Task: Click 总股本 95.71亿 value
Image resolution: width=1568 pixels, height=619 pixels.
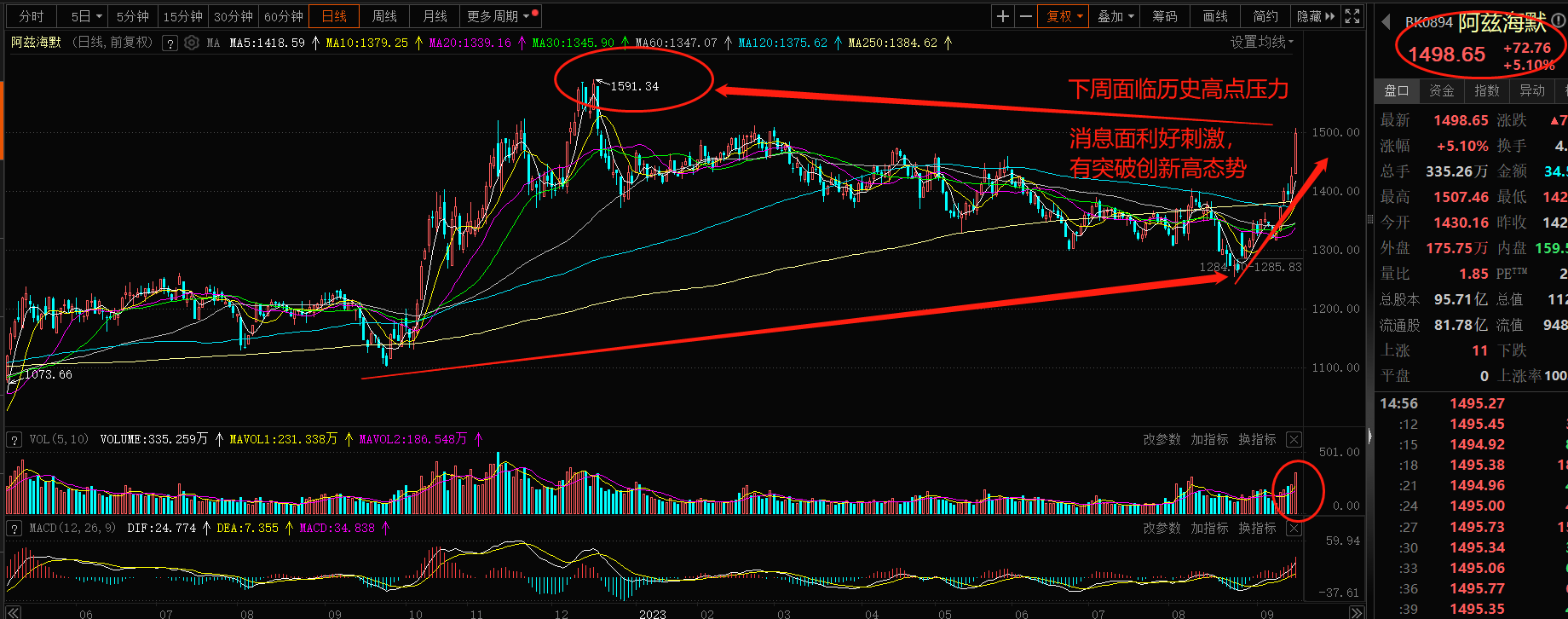Action: (1461, 299)
